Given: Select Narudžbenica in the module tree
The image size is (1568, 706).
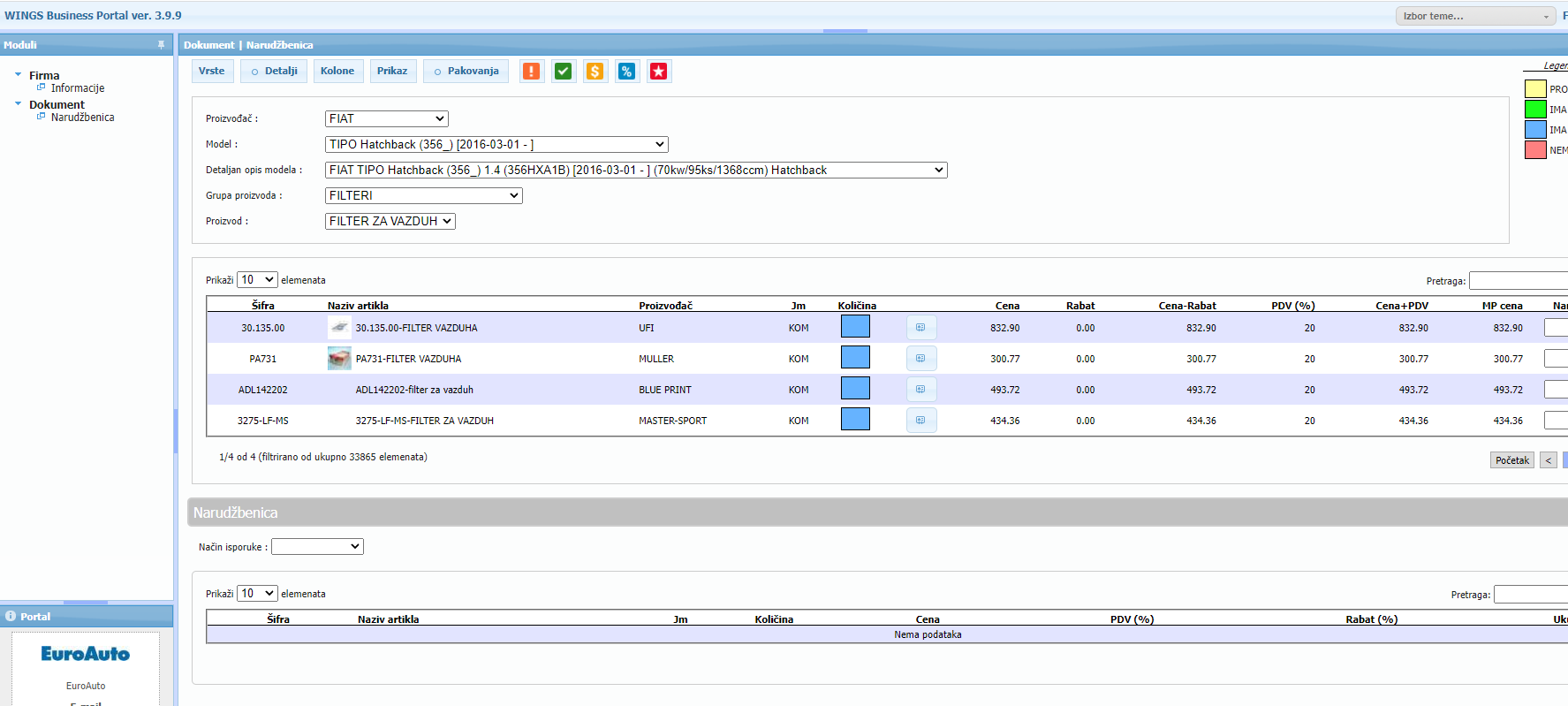Looking at the screenshot, I should [83, 118].
